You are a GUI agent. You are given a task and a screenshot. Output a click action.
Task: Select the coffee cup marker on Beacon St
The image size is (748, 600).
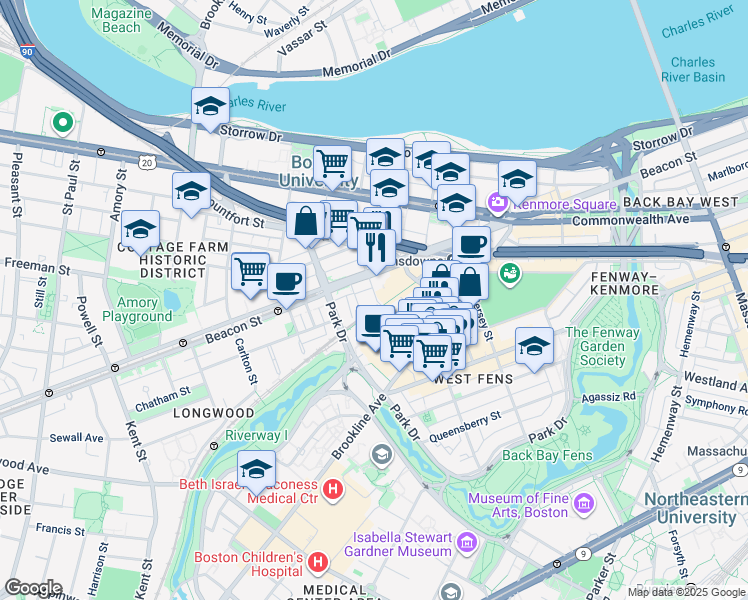[x=286, y=285]
